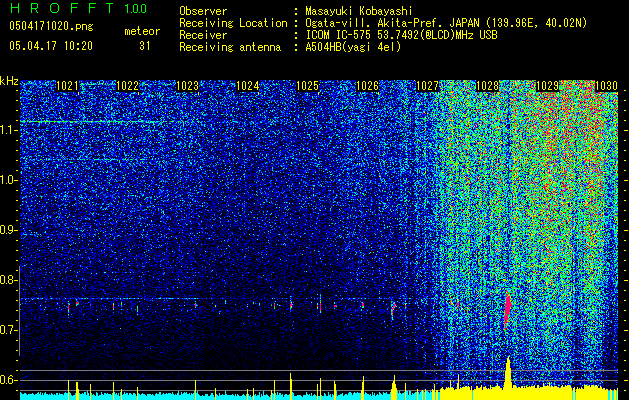This screenshot has width=629, height=400.
Task: Click the 1.1 frequency axis label
Action: [x=8, y=130]
